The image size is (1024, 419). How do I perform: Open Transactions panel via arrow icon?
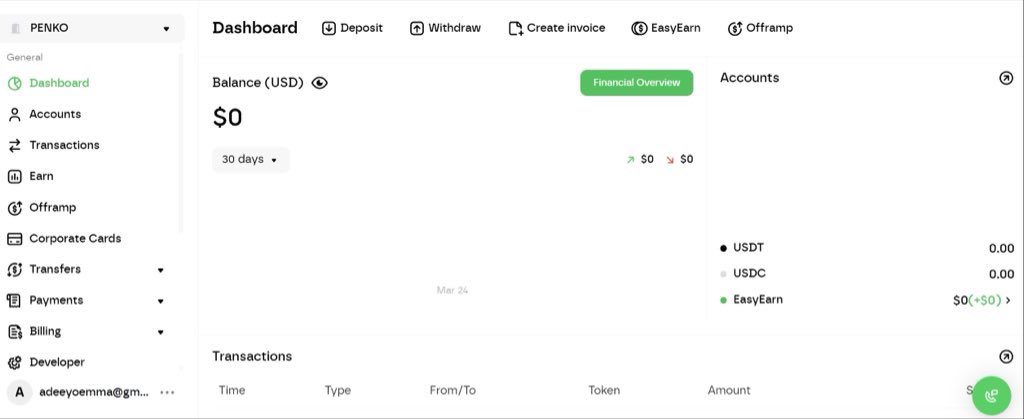[x=1006, y=356]
